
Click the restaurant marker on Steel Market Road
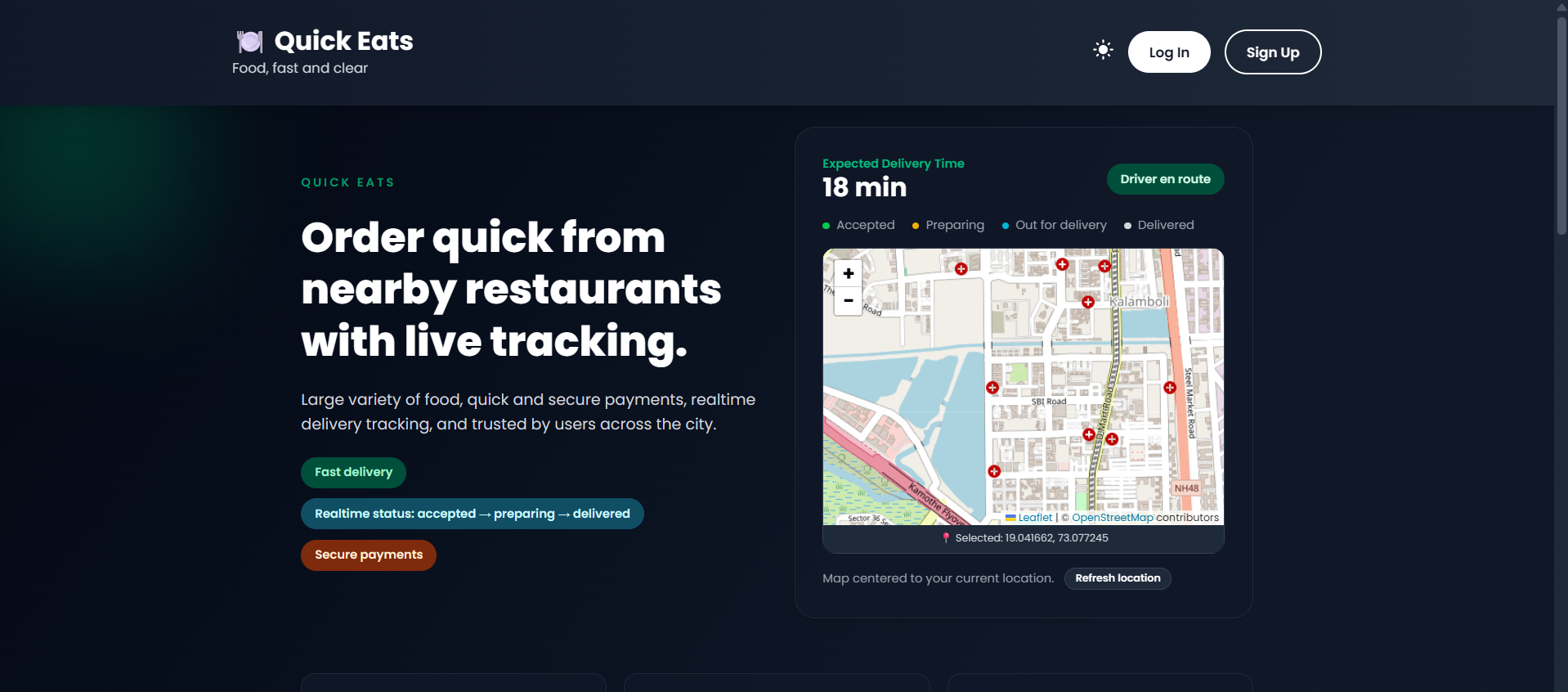[1170, 388]
